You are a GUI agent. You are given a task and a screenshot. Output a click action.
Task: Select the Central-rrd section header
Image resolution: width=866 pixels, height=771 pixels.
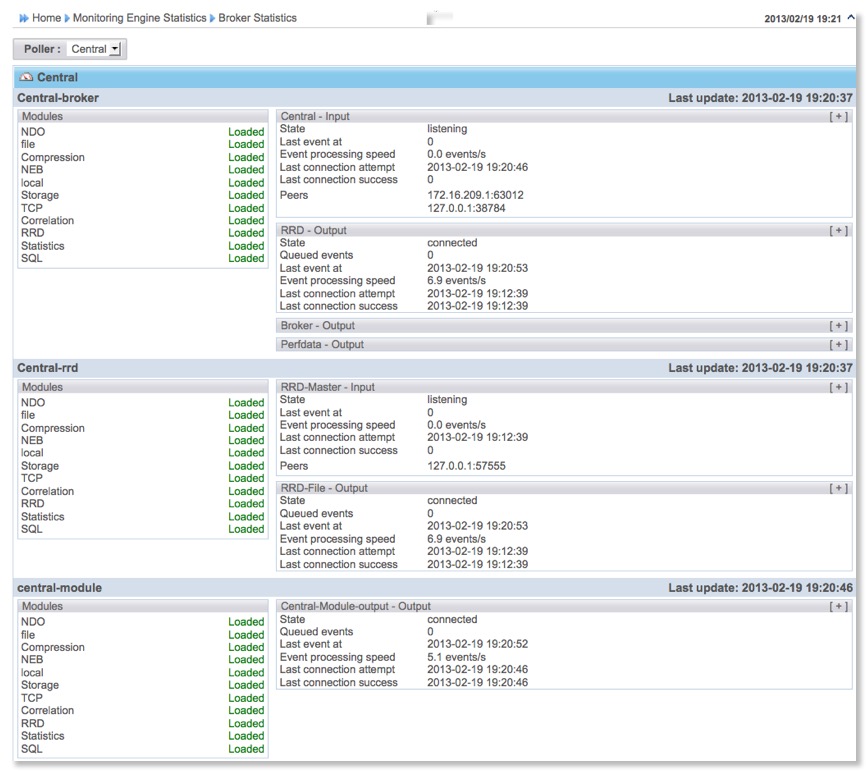click(x=47, y=368)
